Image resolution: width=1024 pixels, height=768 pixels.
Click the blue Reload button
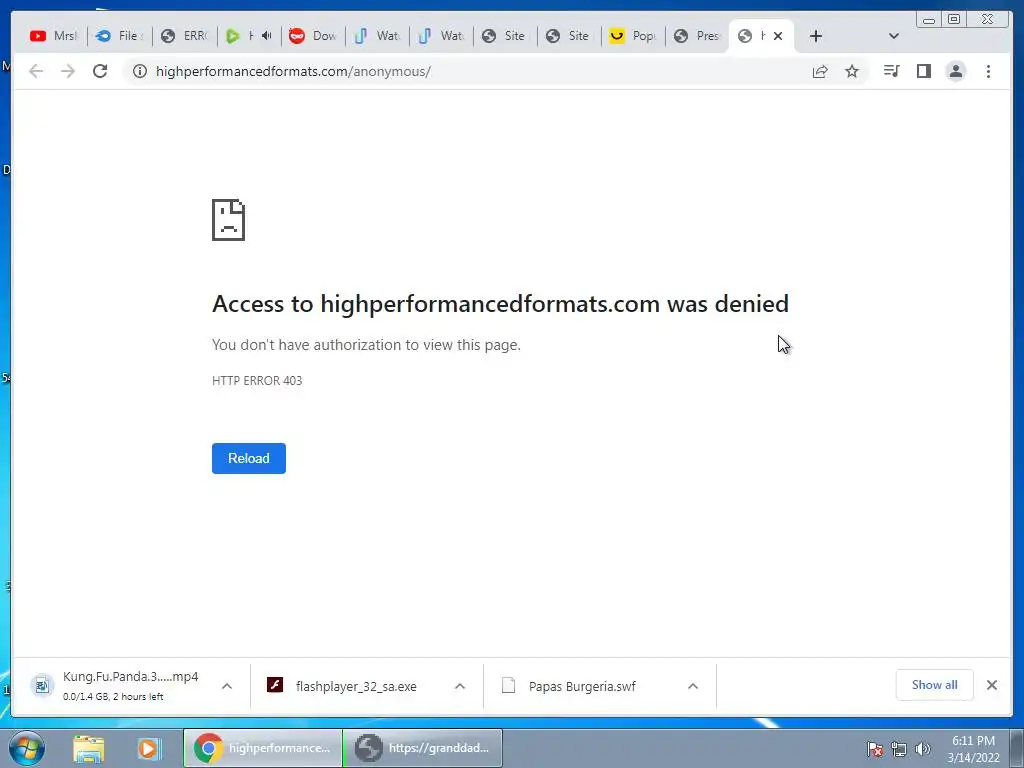coord(249,458)
